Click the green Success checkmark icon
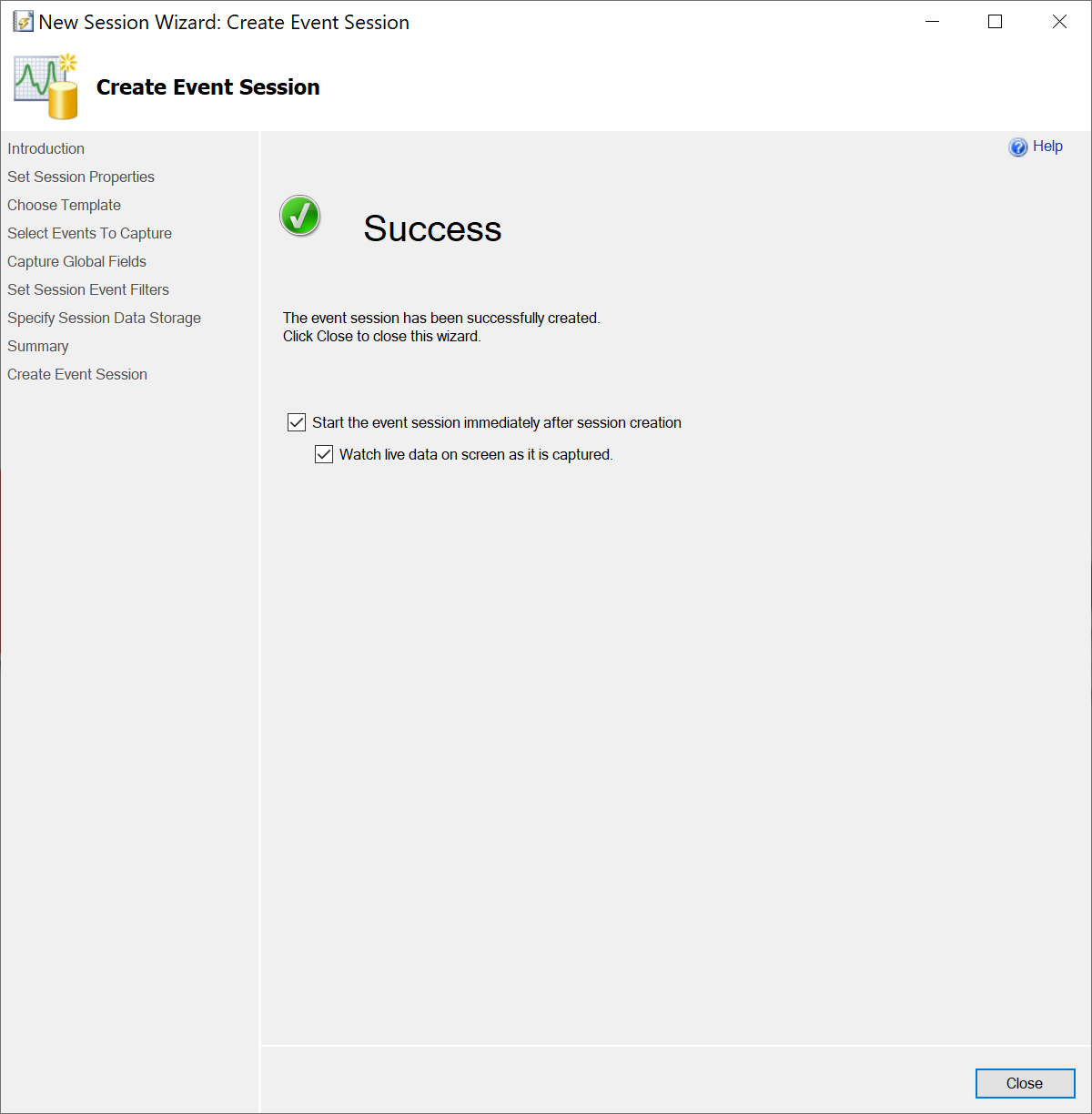This screenshot has width=1092, height=1114. click(x=300, y=216)
